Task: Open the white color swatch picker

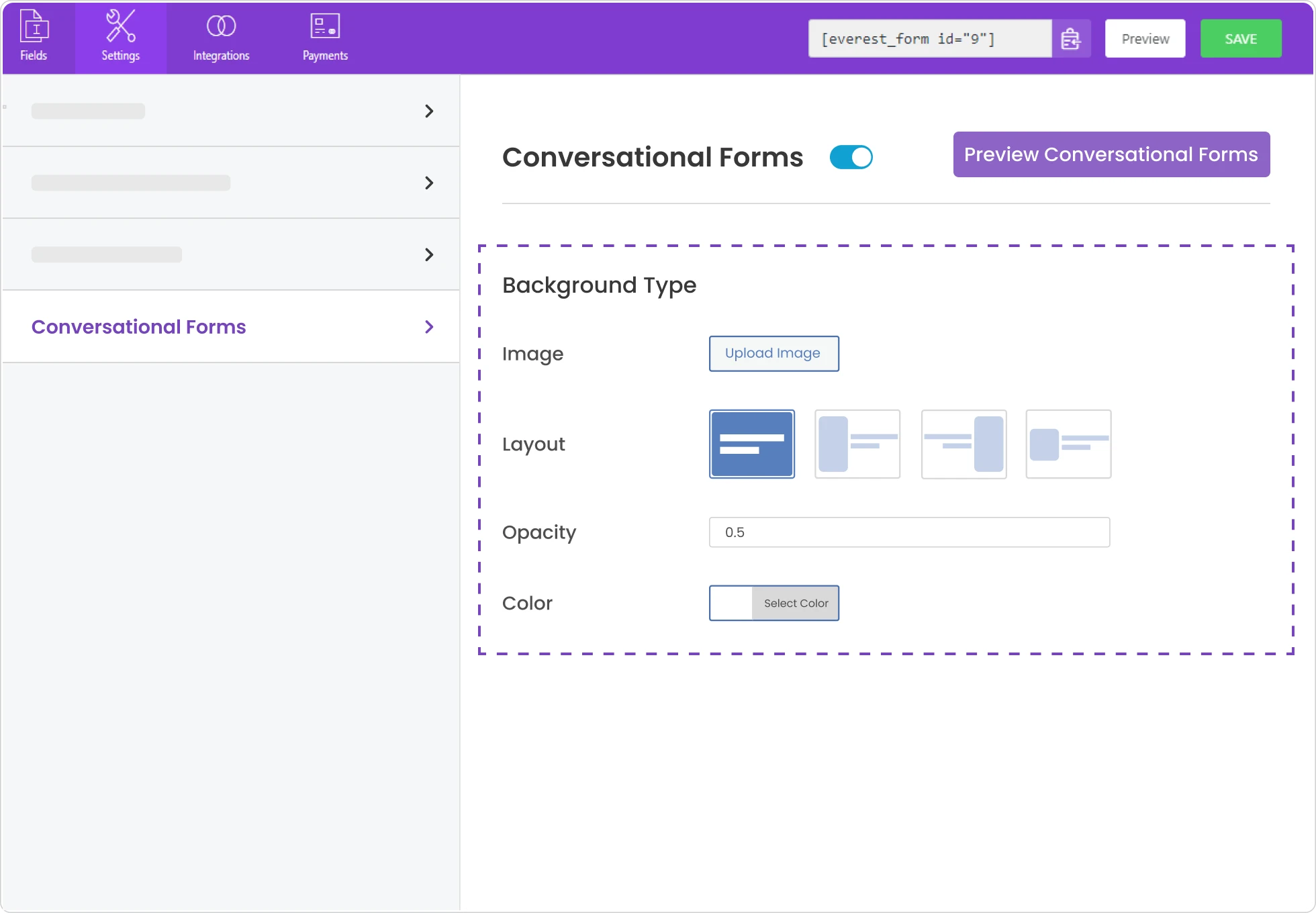Action: pyautogui.click(x=731, y=603)
